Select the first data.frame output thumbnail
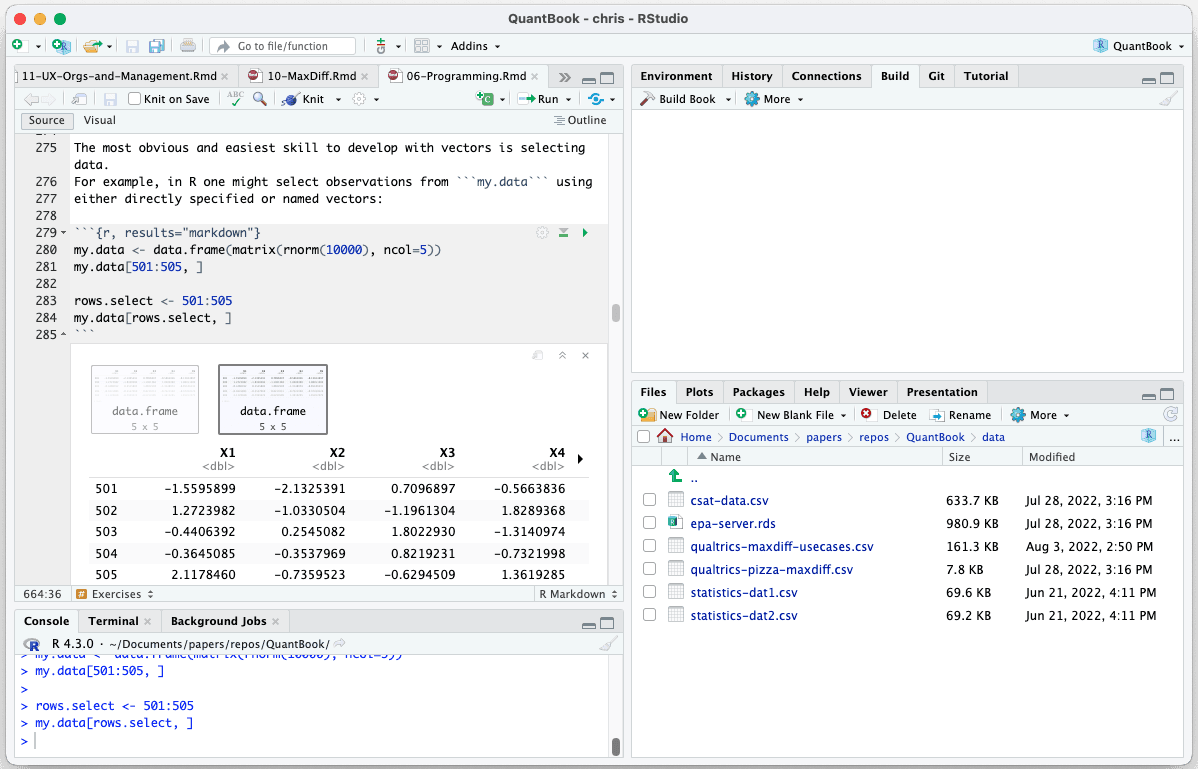The width and height of the screenshot is (1198, 769). (x=145, y=399)
